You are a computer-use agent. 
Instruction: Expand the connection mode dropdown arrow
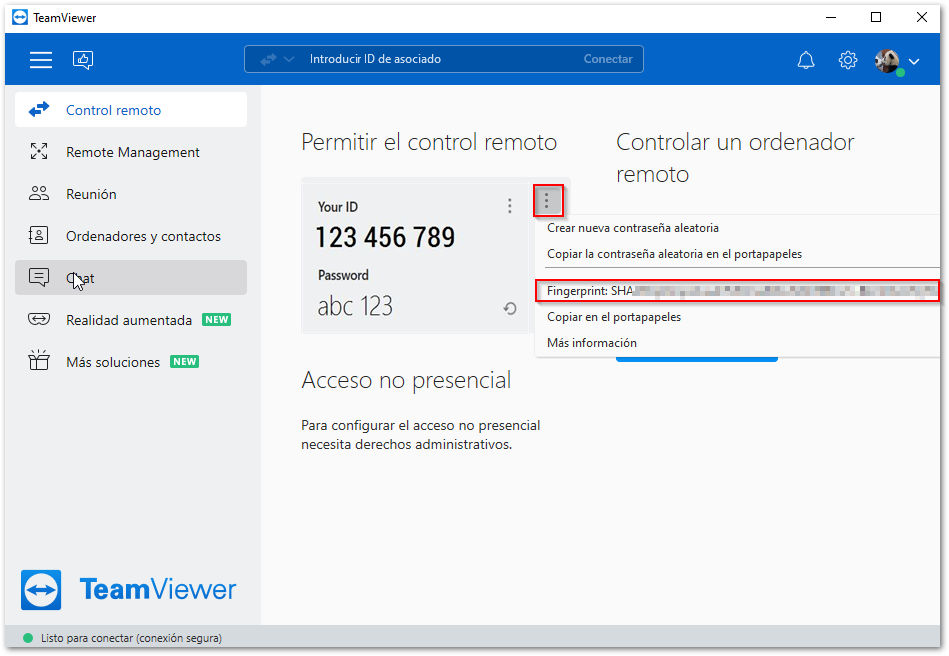(x=289, y=59)
